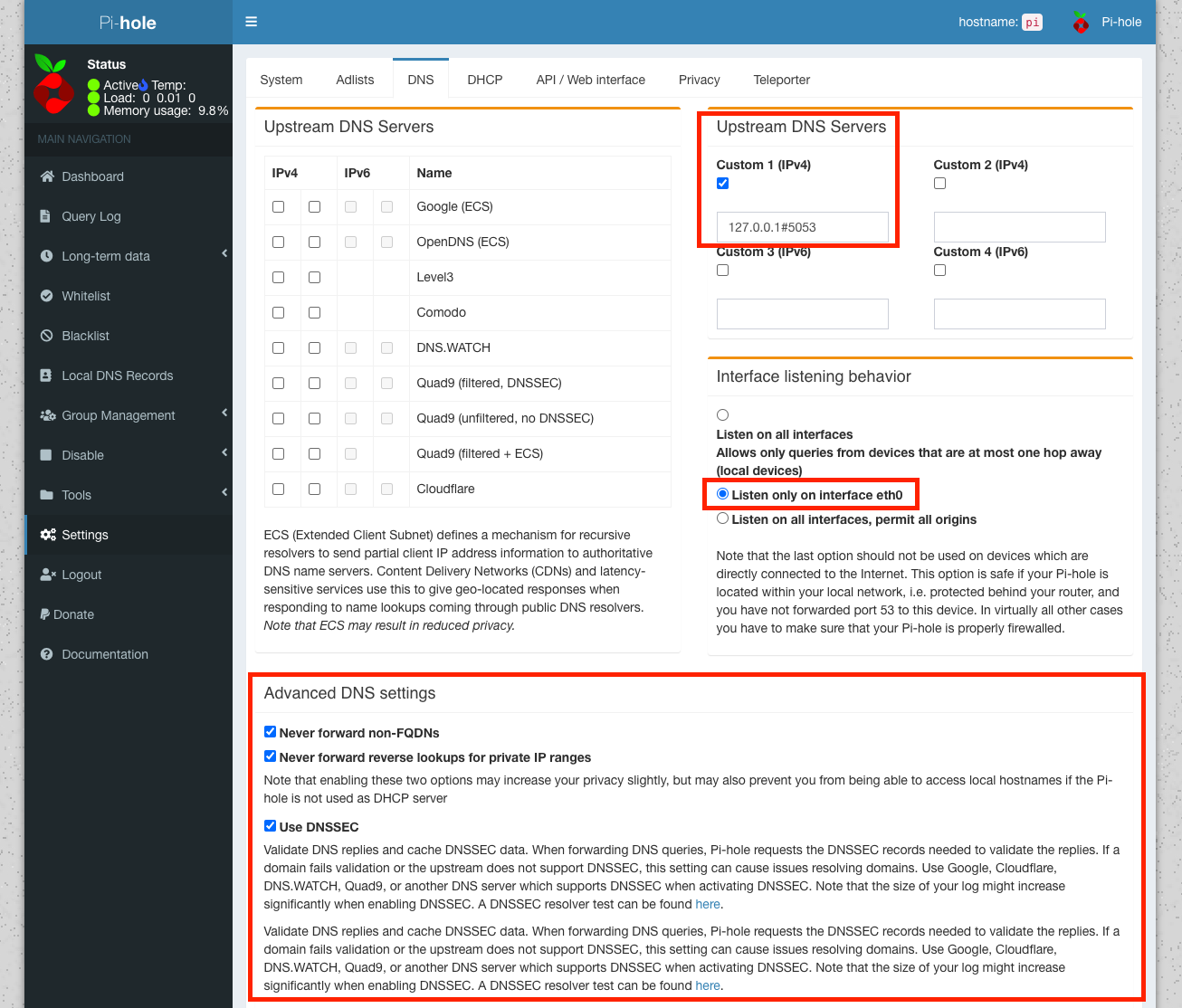Open the Teleporter tab

[x=782, y=80]
